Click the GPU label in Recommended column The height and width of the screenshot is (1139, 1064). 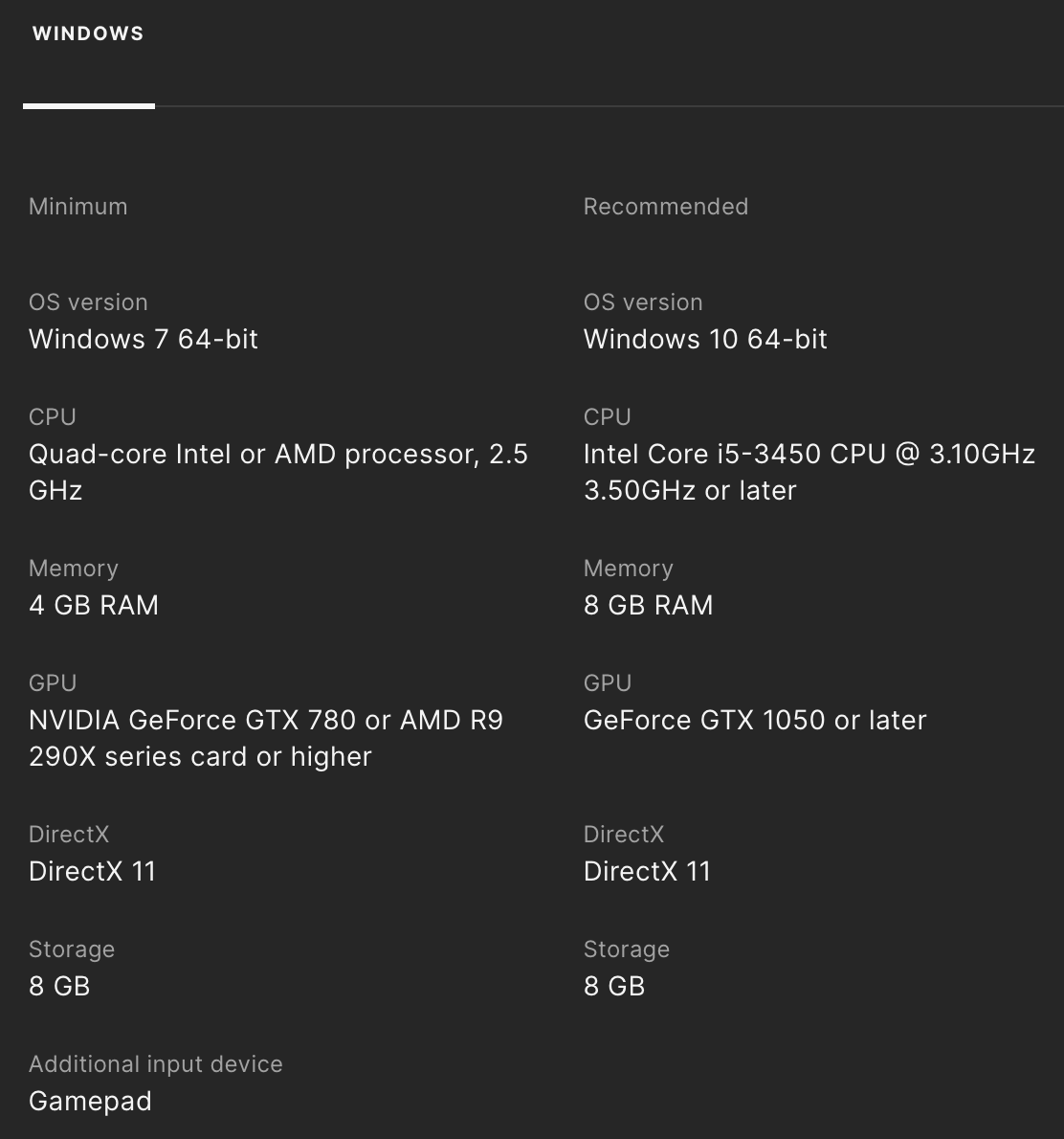click(608, 683)
